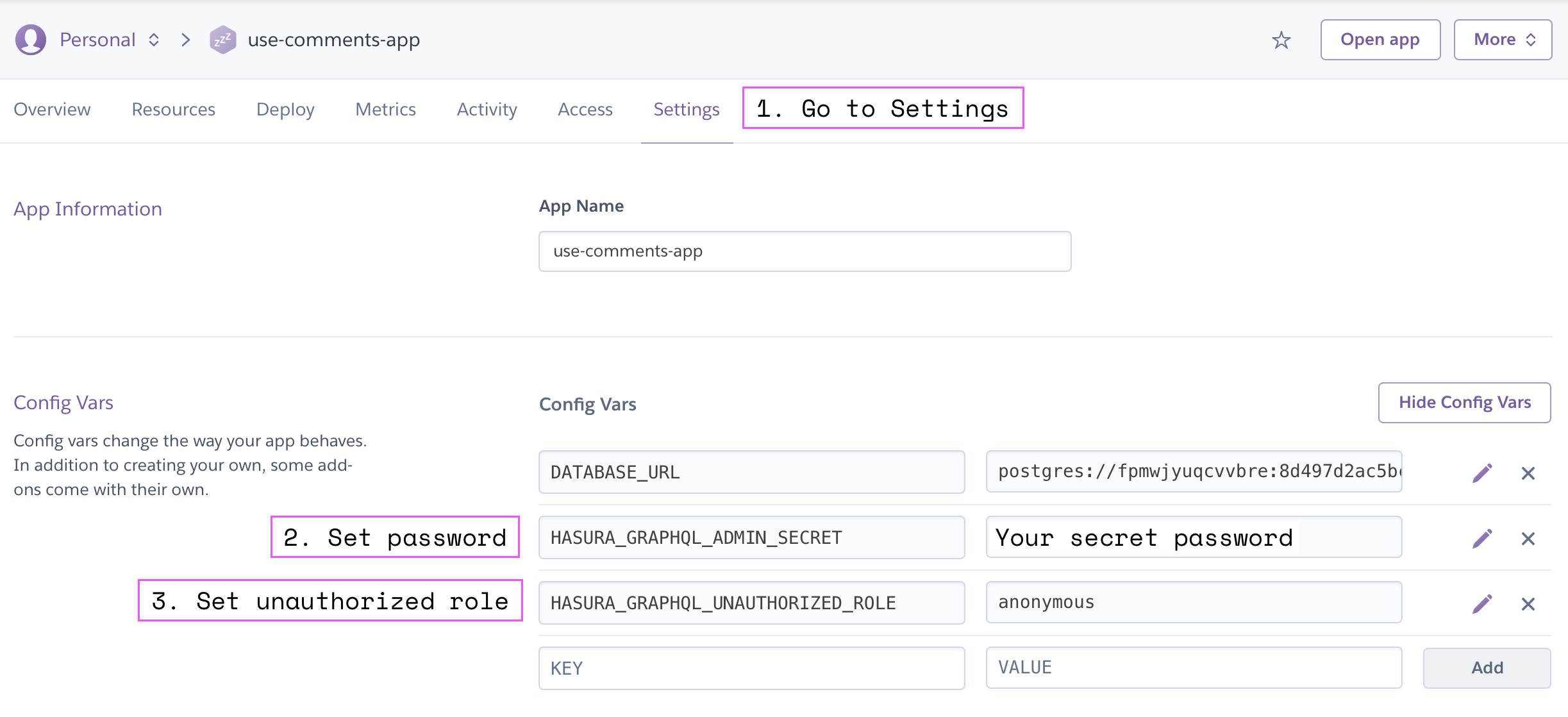Edit HASURA_GRAPHQL_ADMIN_SECRET with pencil icon
The width and height of the screenshot is (1568, 717).
pyautogui.click(x=1482, y=539)
